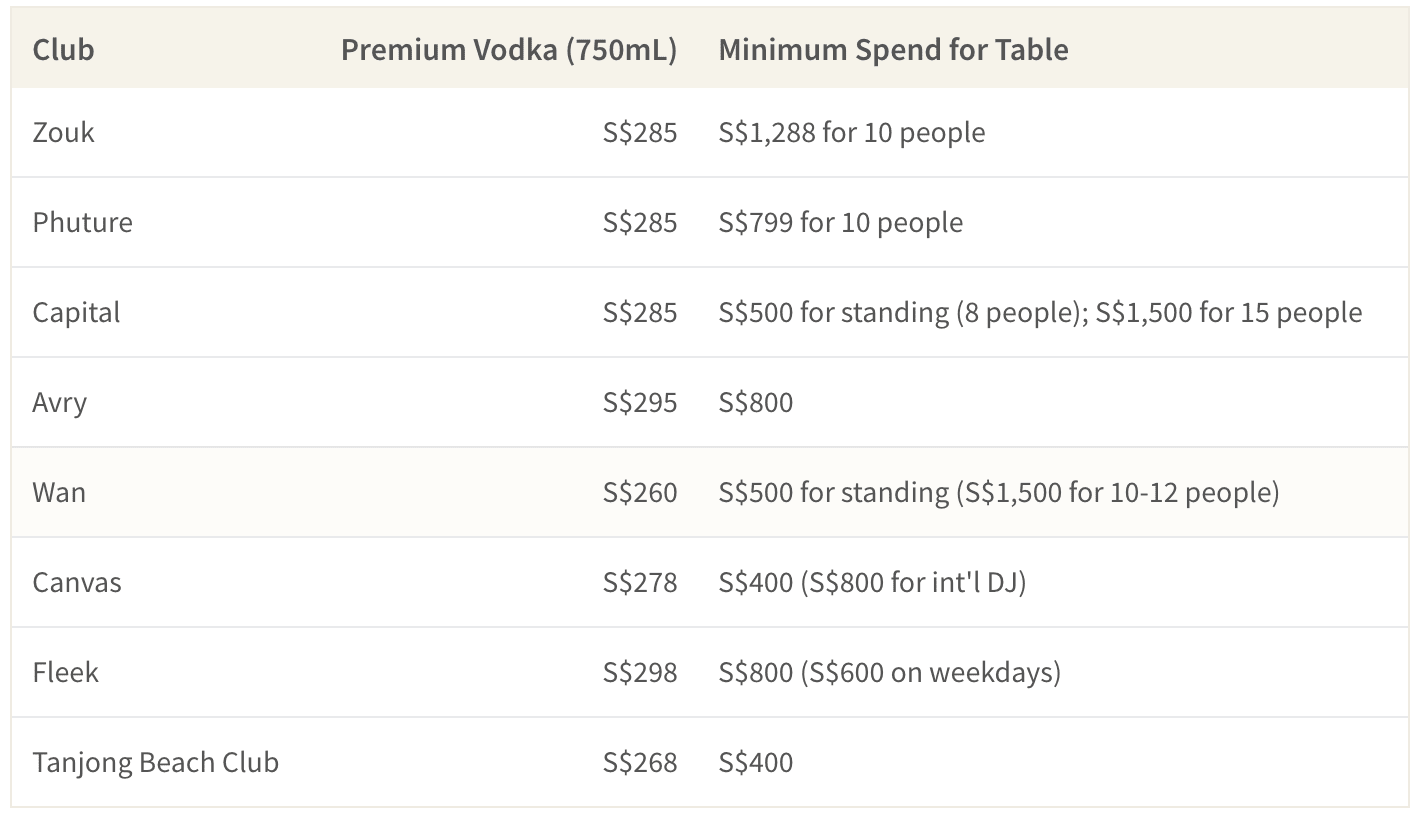1412x816 pixels.
Task: Select Tanjong Beach Club cell
Action: [156, 762]
